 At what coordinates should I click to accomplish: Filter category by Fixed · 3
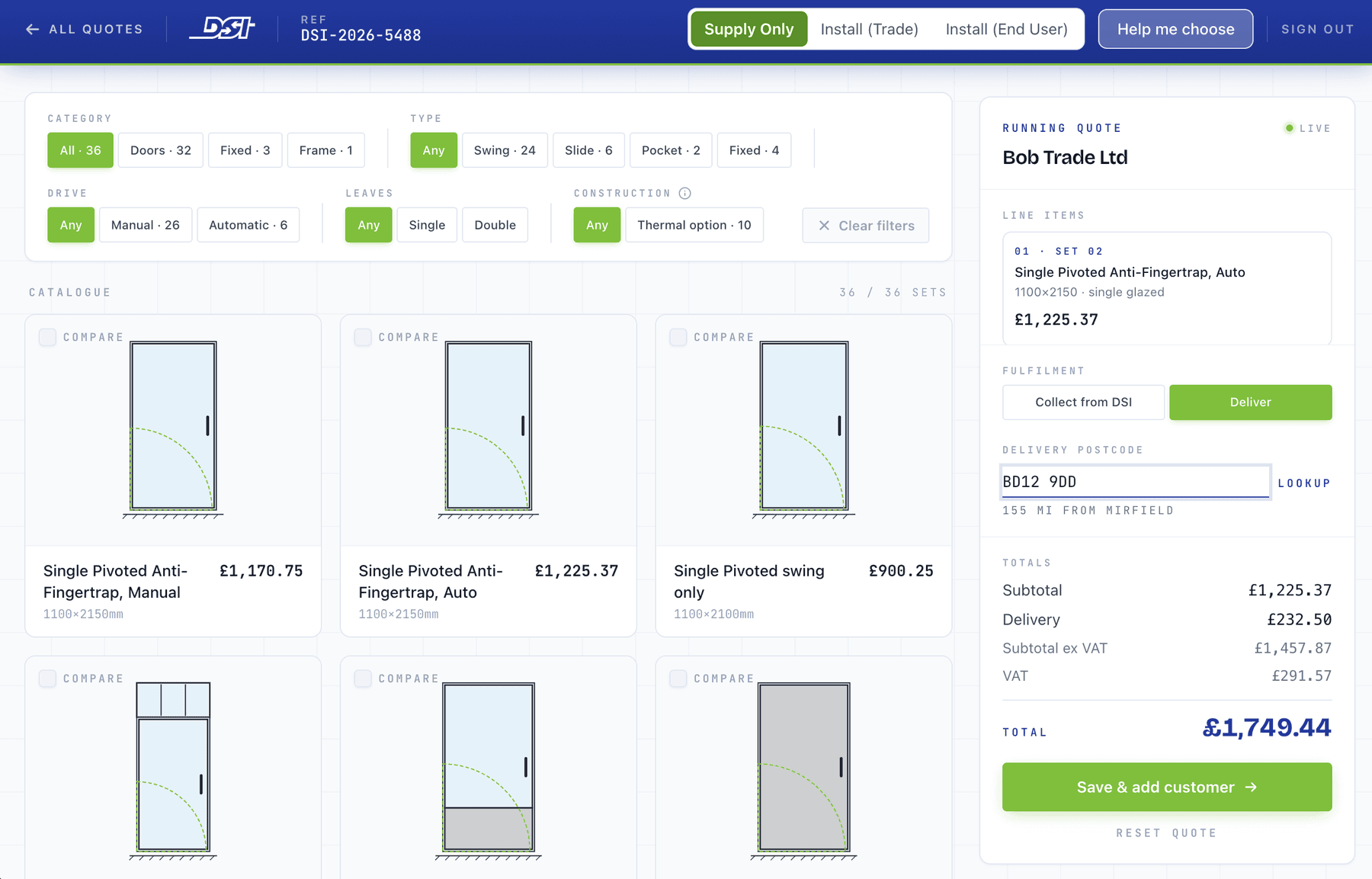point(245,150)
